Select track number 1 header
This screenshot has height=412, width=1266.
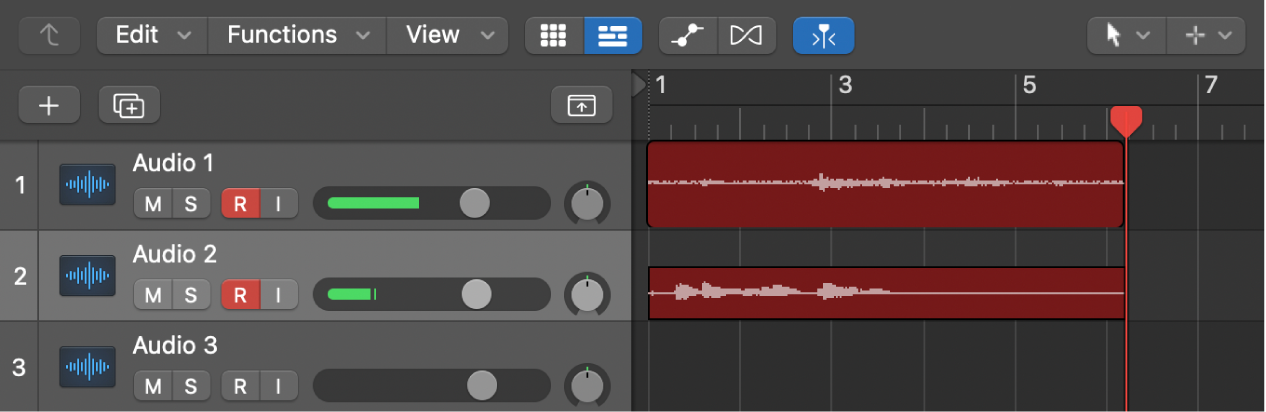pyautogui.click(x=19, y=186)
